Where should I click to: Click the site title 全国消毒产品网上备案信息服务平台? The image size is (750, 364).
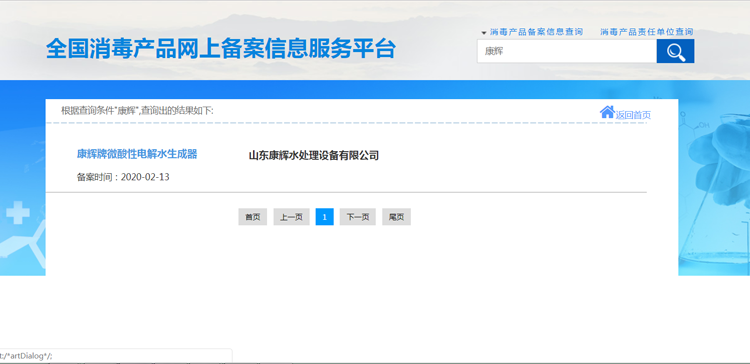point(221,48)
